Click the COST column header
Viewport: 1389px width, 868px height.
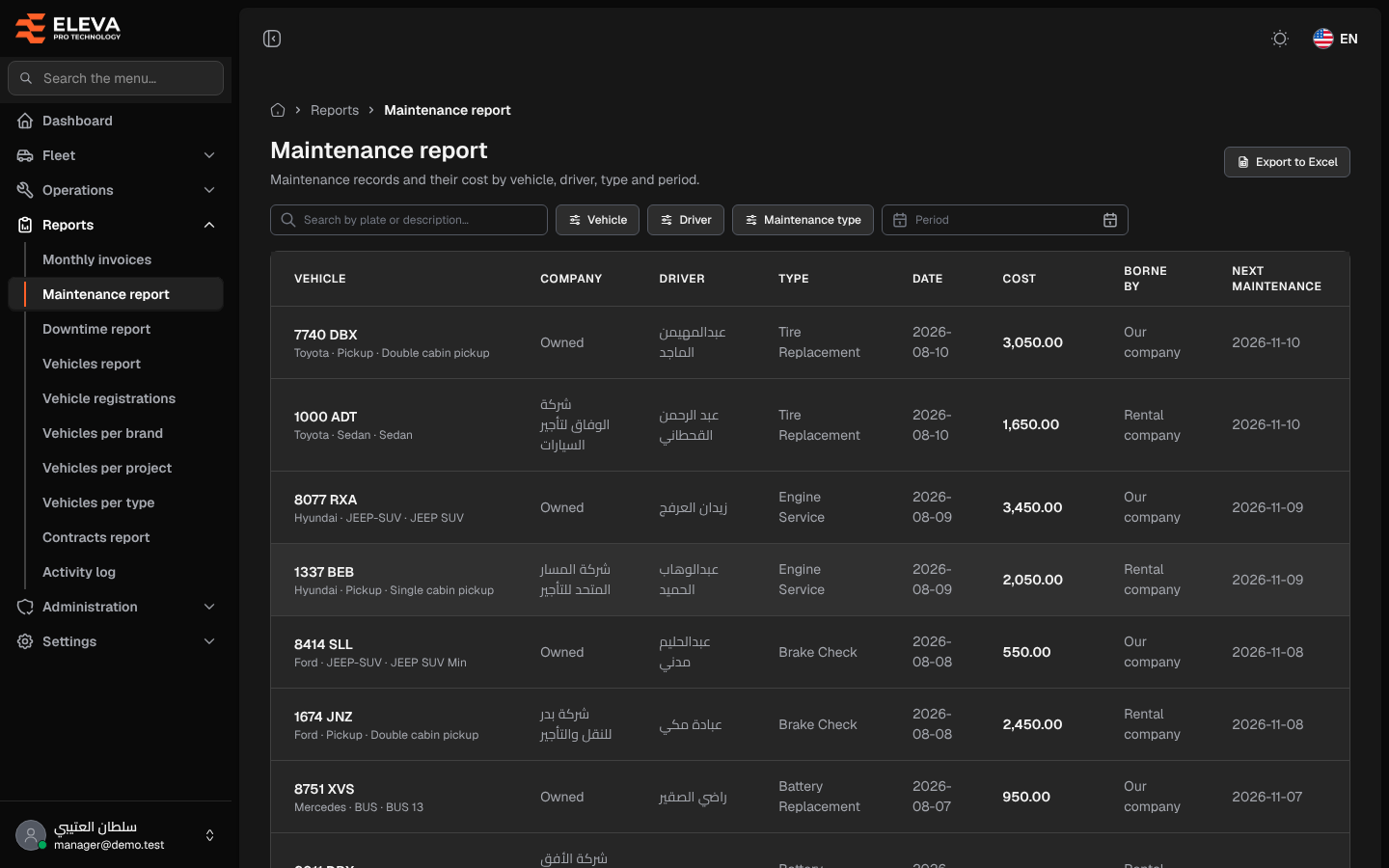point(1019,279)
